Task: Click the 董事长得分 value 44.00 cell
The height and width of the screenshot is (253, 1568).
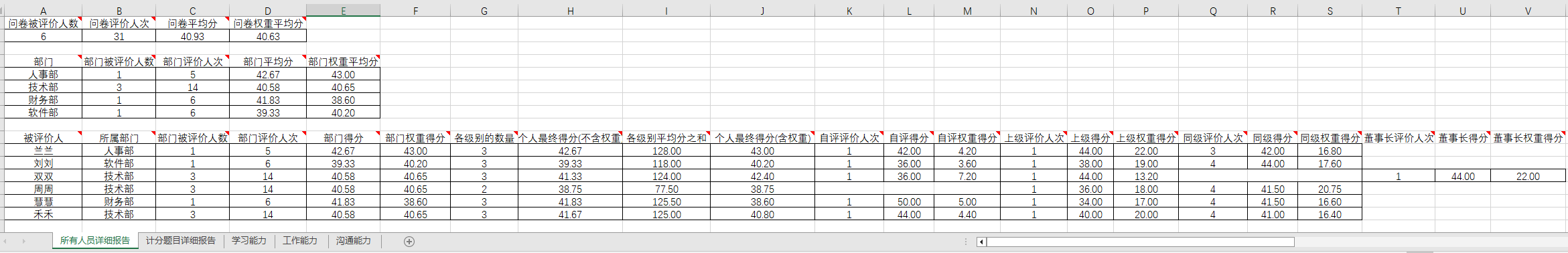Action: [x=1463, y=176]
